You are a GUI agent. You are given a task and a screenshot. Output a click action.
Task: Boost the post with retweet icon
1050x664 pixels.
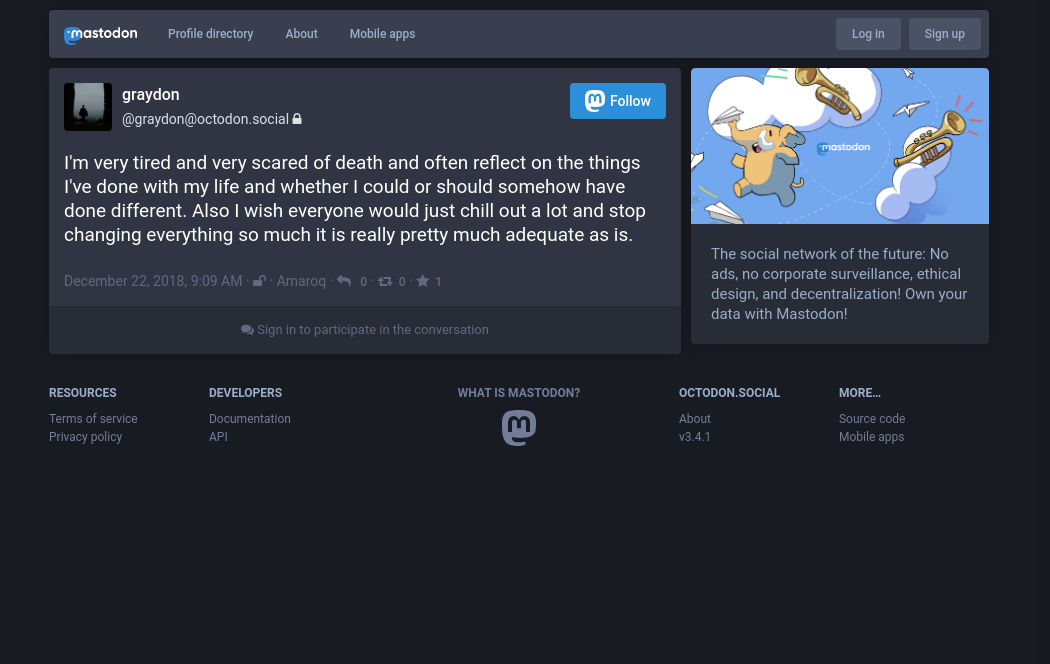pos(385,282)
